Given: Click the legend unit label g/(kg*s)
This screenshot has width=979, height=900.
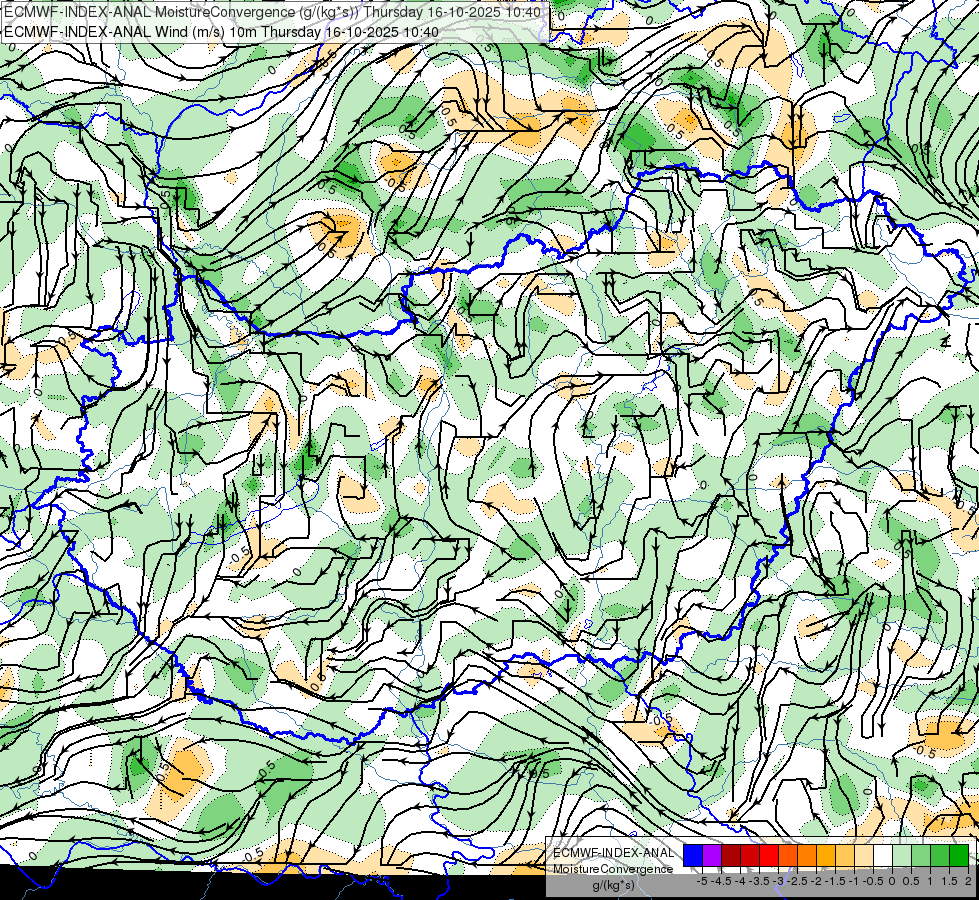Looking at the screenshot, I should 613,885.
